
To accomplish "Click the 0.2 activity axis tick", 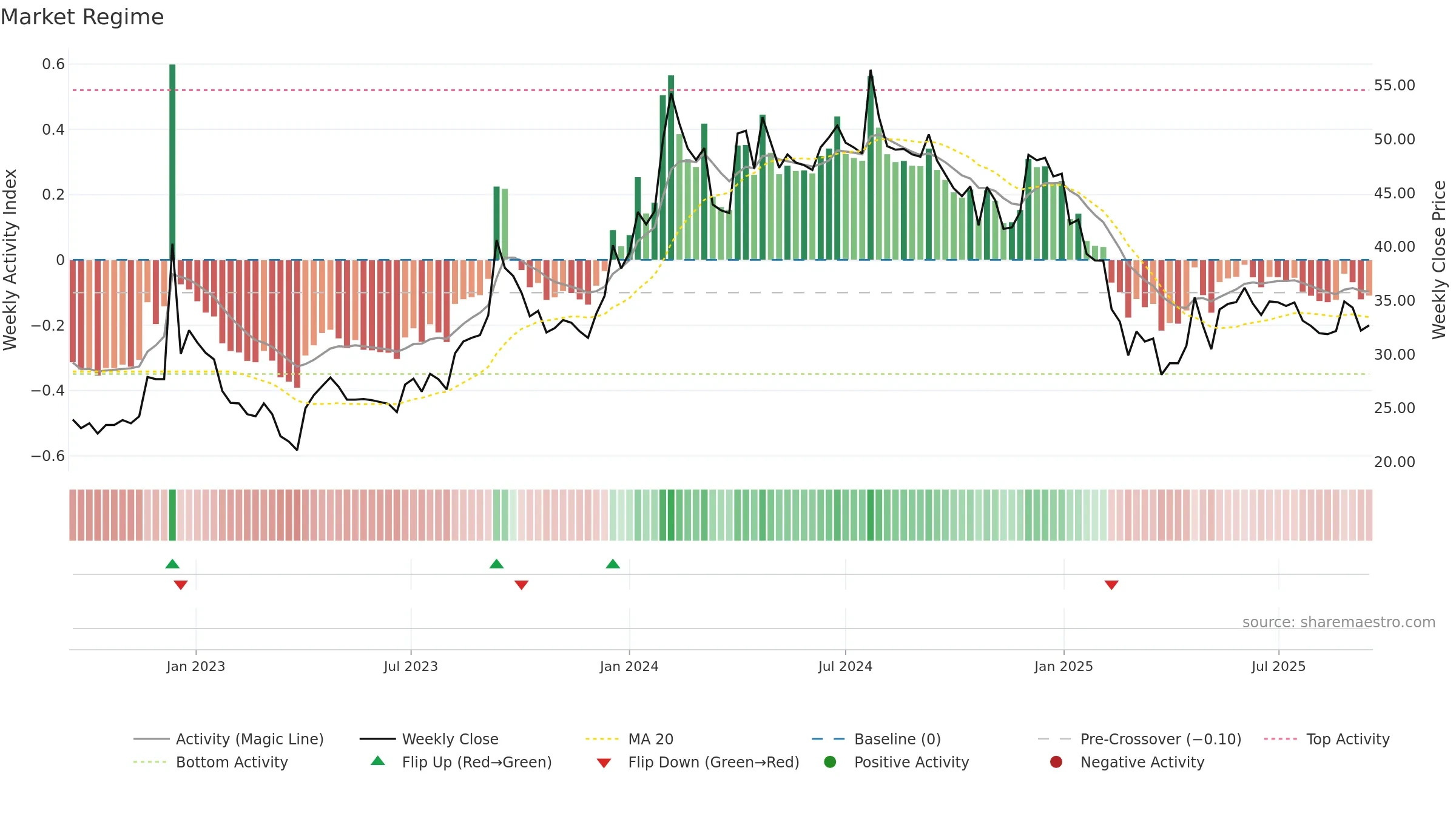I will click(x=53, y=195).
